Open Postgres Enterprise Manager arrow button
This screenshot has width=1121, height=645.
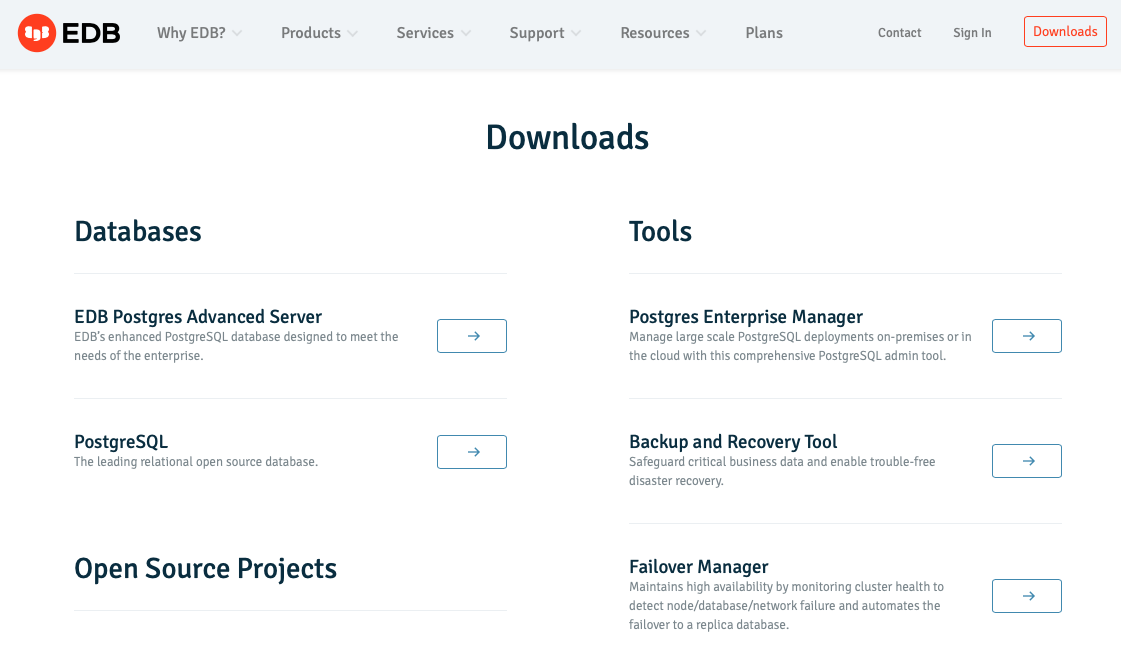(1026, 336)
